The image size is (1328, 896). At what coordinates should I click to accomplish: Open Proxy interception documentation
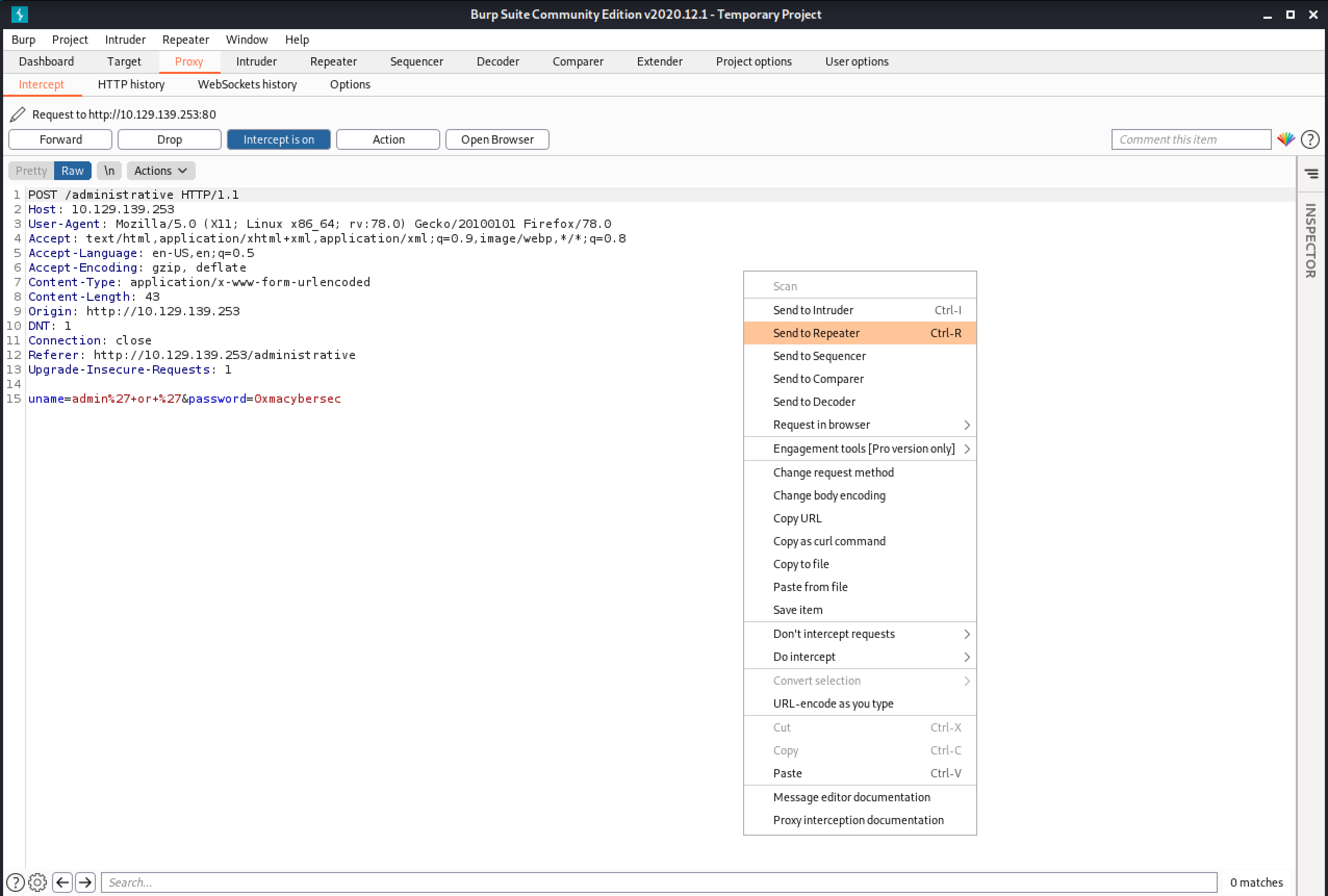[x=860, y=820]
